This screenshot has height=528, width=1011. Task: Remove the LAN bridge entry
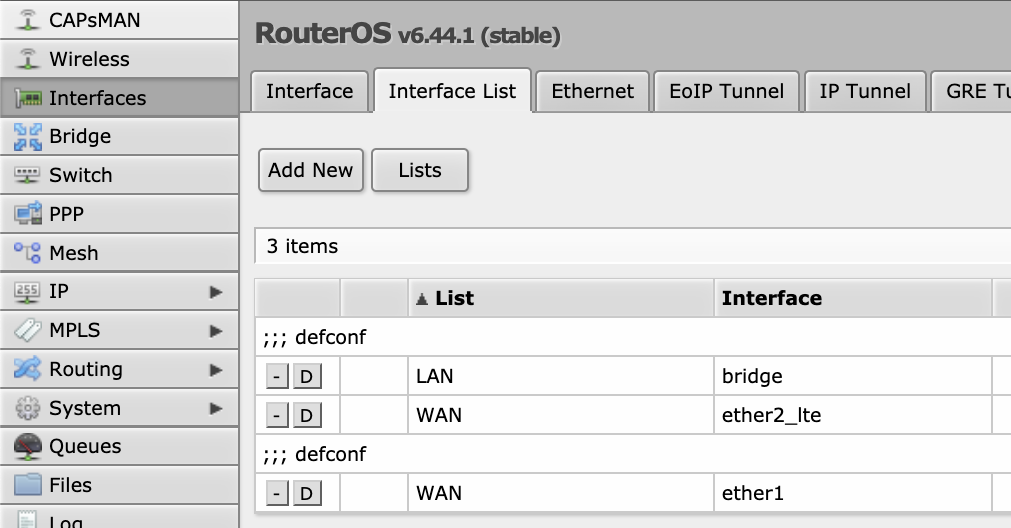[x=277, y=376]
